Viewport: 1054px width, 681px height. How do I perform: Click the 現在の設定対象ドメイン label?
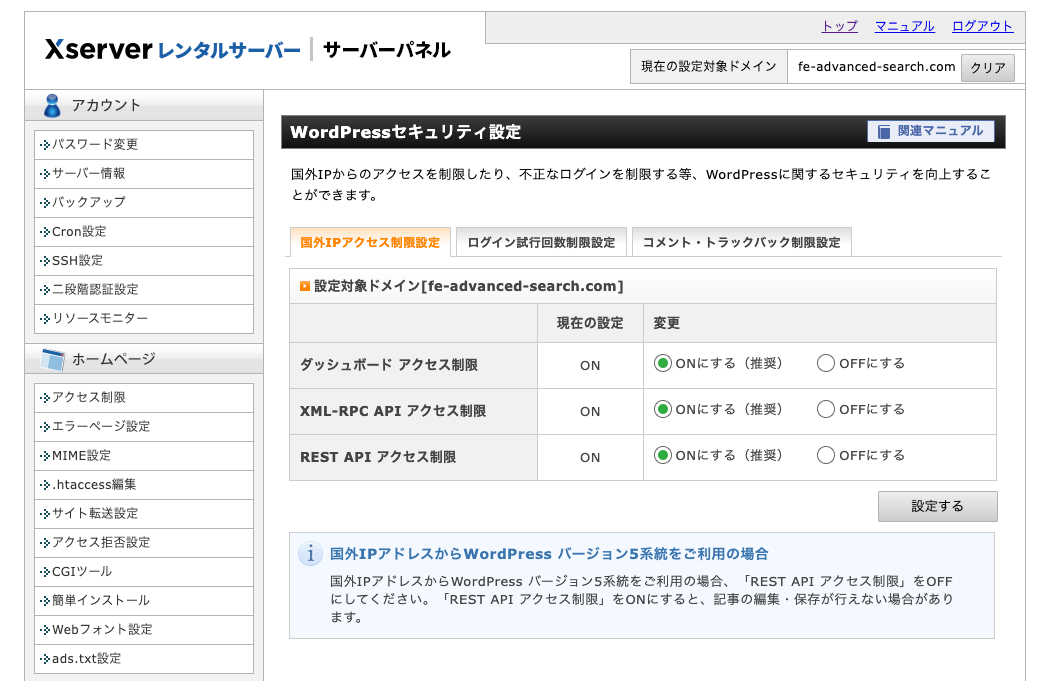tap(708, 67)
